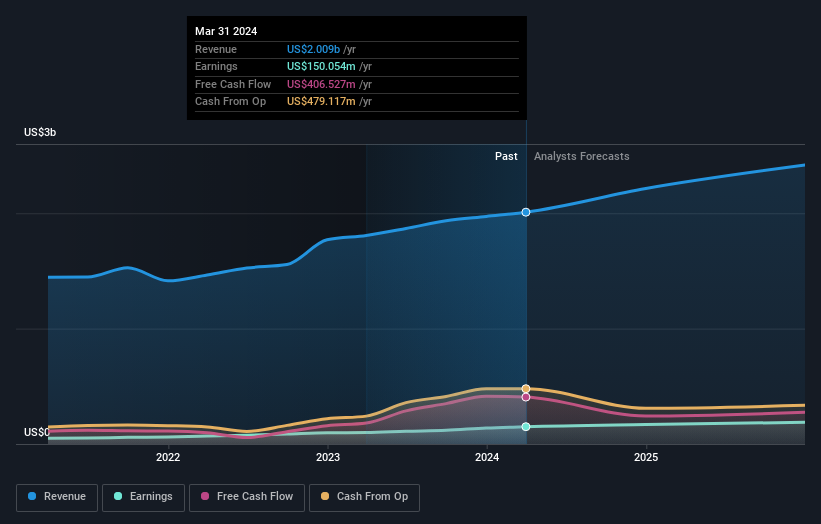Click the Mar 31 2024 tooltip date
Image resolution: width=821 pixels, height=524 pixels.
coord(226,31)
